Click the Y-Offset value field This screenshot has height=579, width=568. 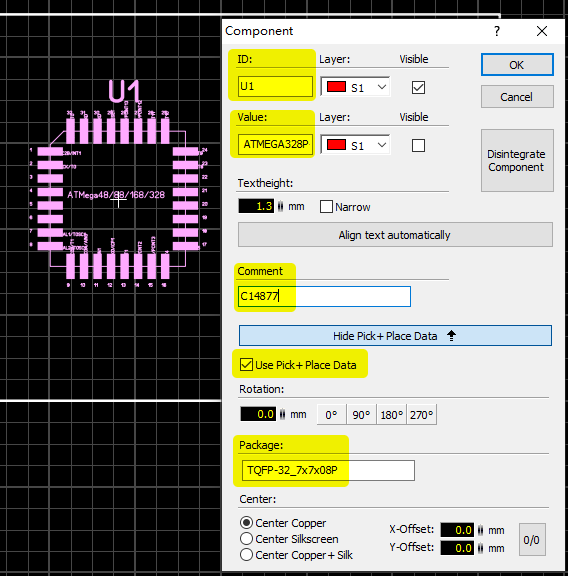(457, 548)
